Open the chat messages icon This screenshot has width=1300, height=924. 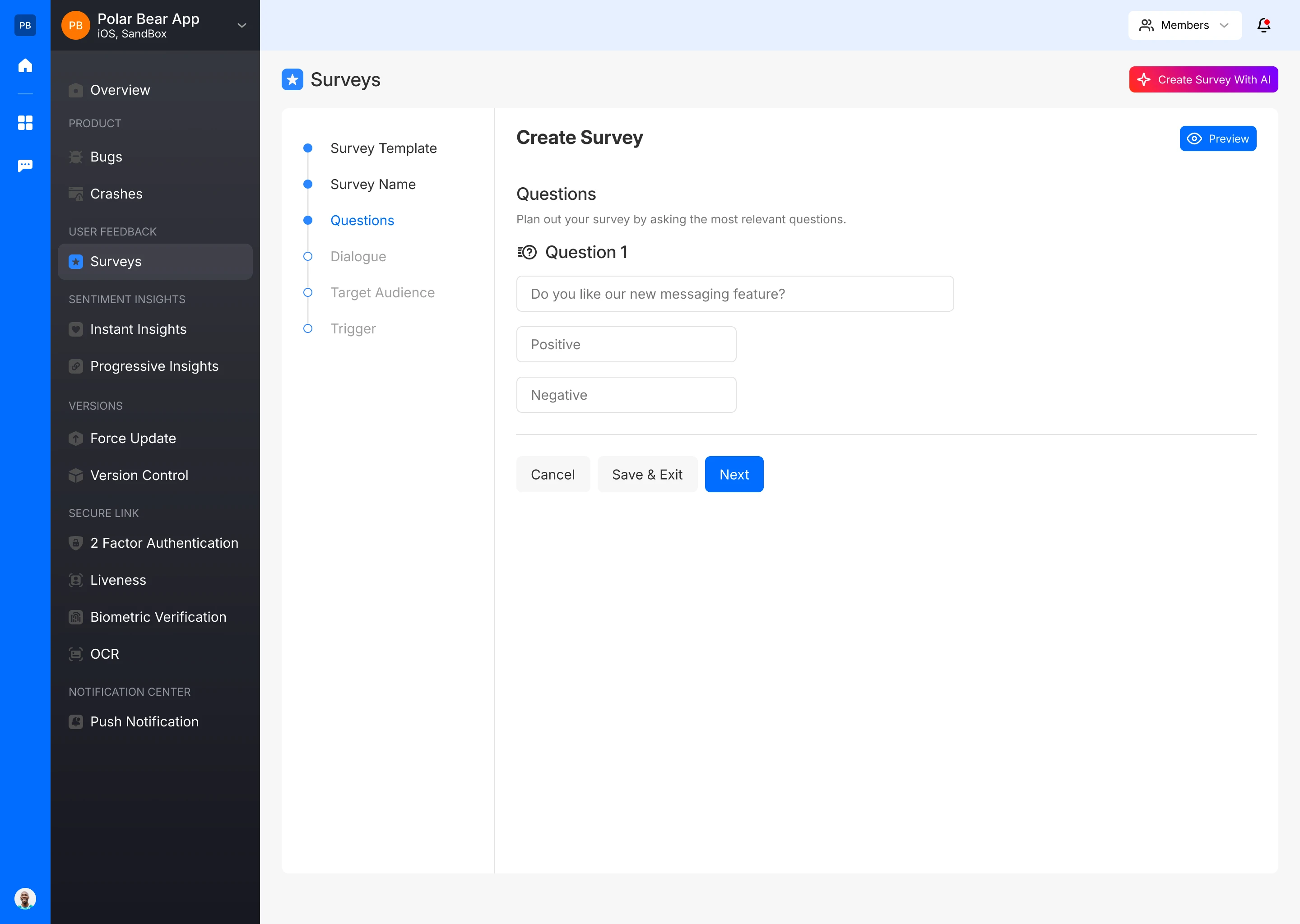tap(25, 166)
